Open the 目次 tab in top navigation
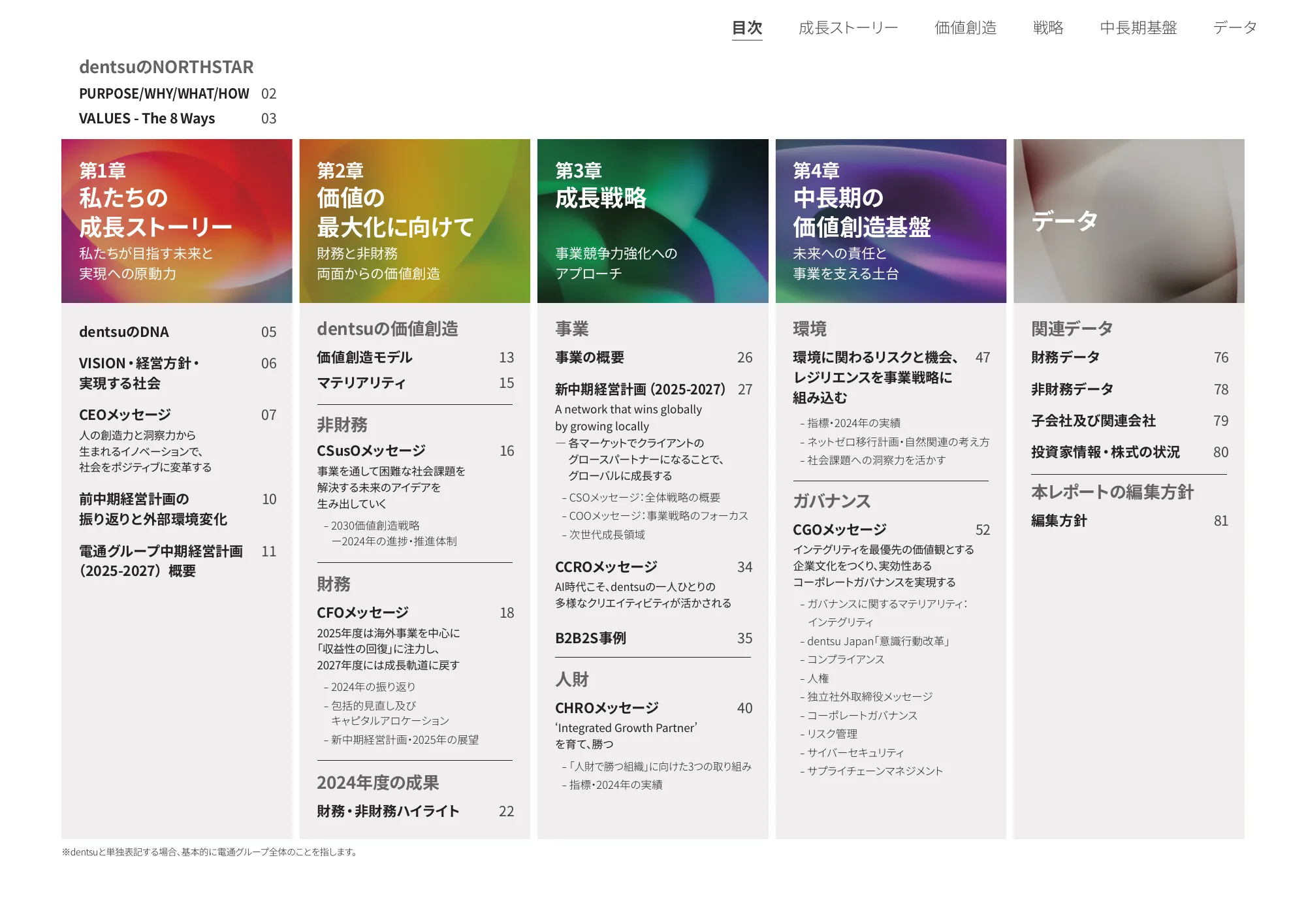The image size is (1306, 924). [746, 27]
